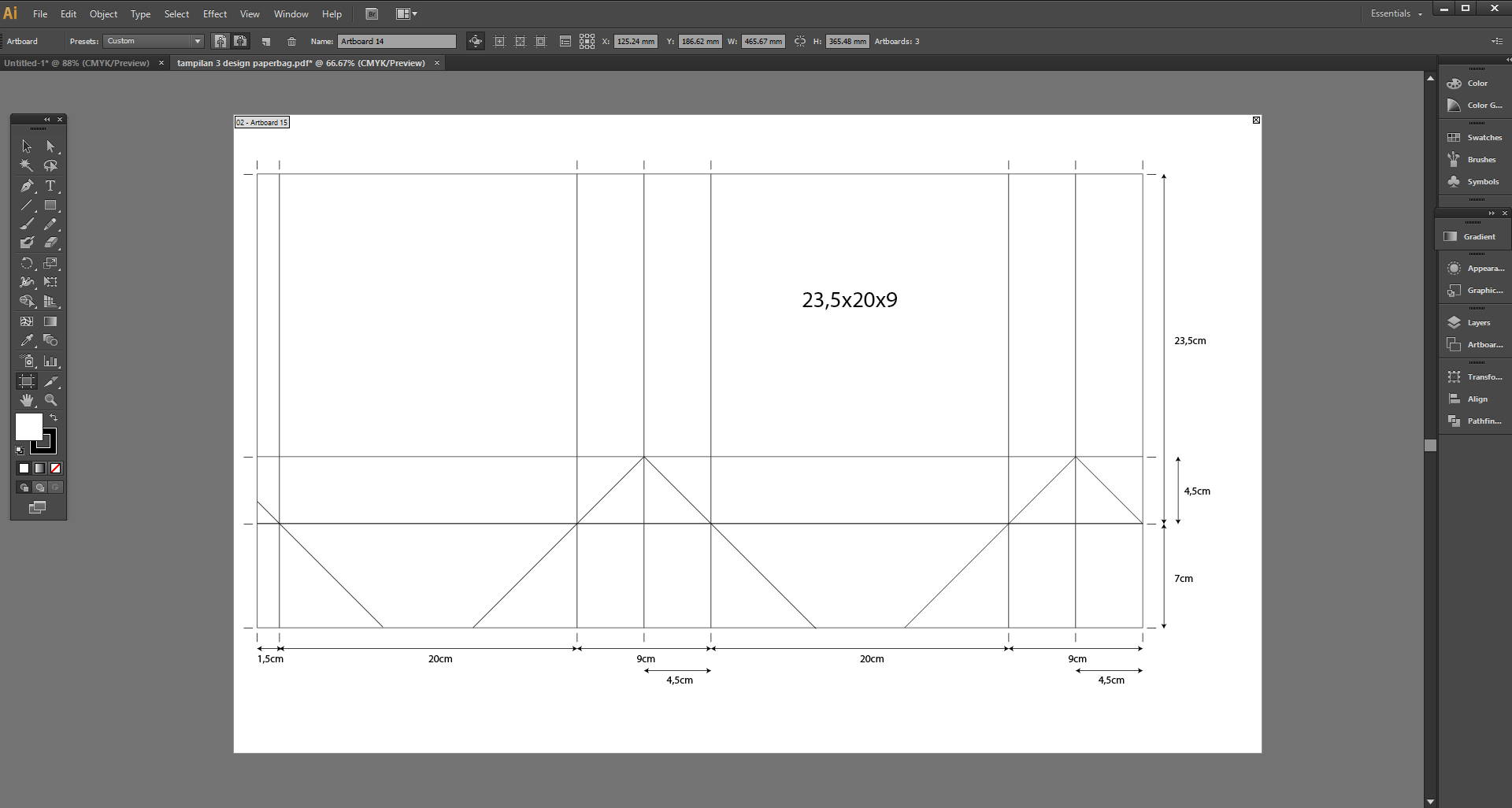Image resolution: width=1512 pixels, height=808 pixels.
Task: Create a New Artboard
Action: tap(266, 42)
